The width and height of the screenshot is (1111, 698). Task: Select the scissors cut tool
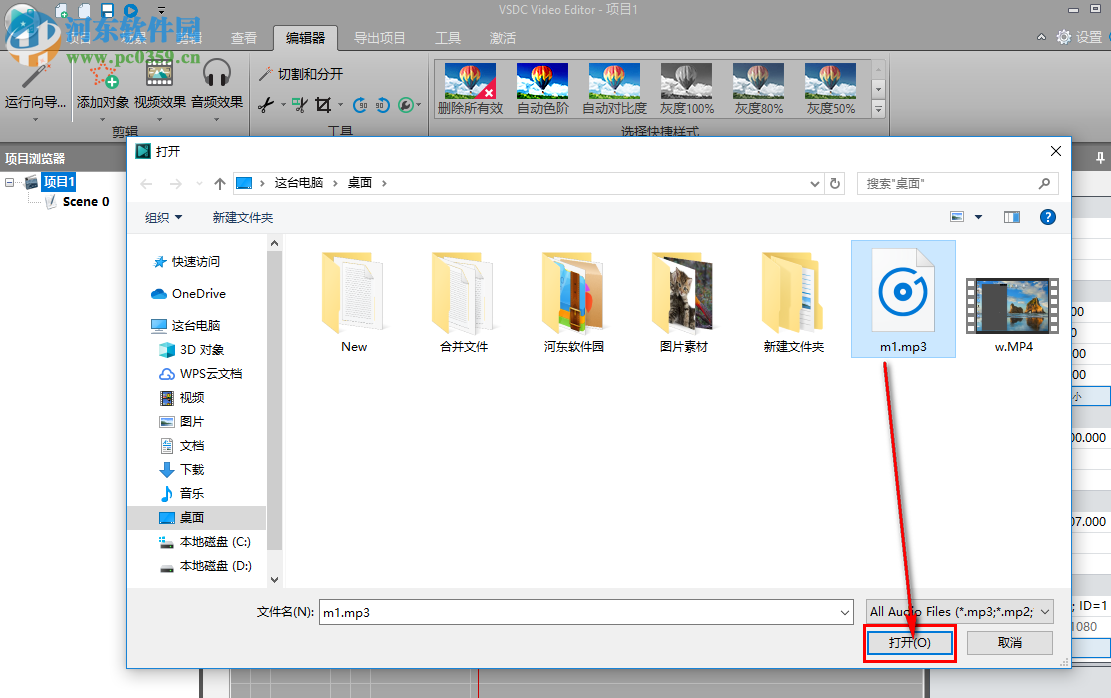pos(265,105)
